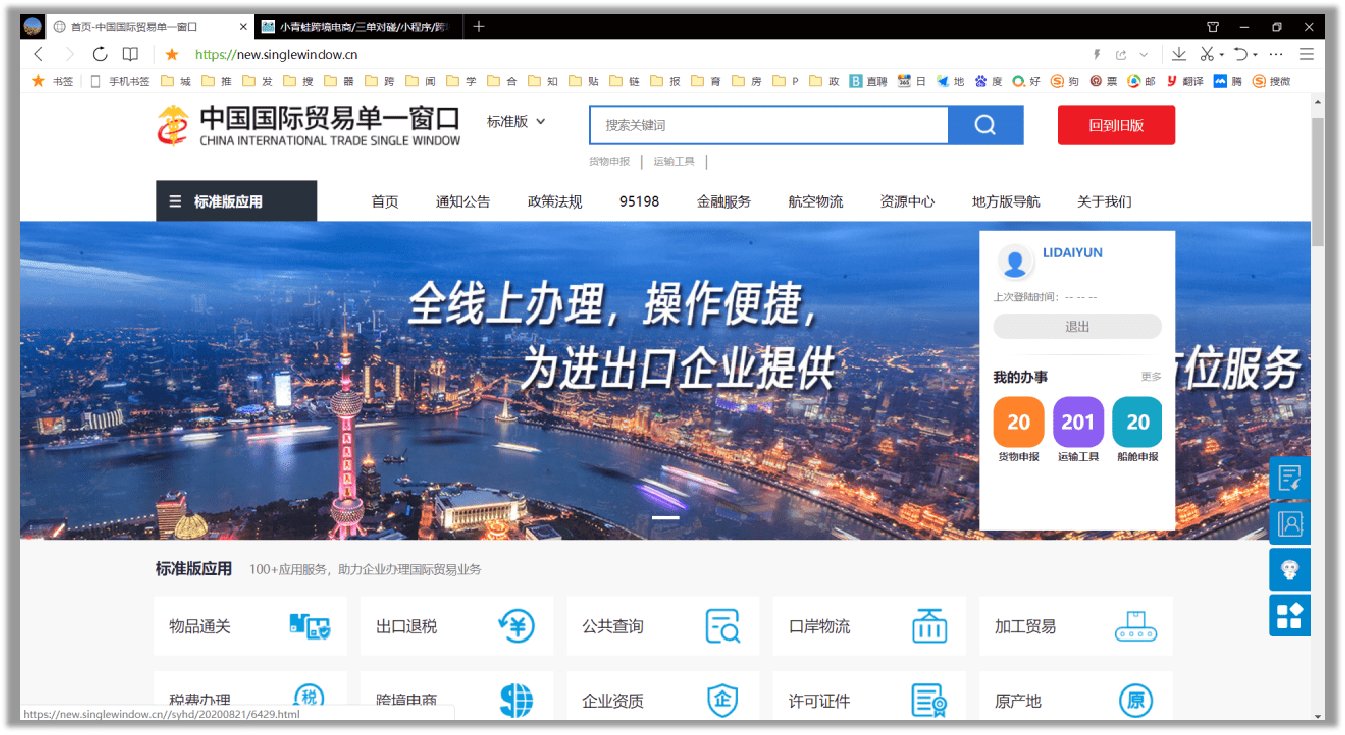Expand the address bar chevron dropdown
This screenshot has width=1345, height=735.
click(x=1144, y=54)
